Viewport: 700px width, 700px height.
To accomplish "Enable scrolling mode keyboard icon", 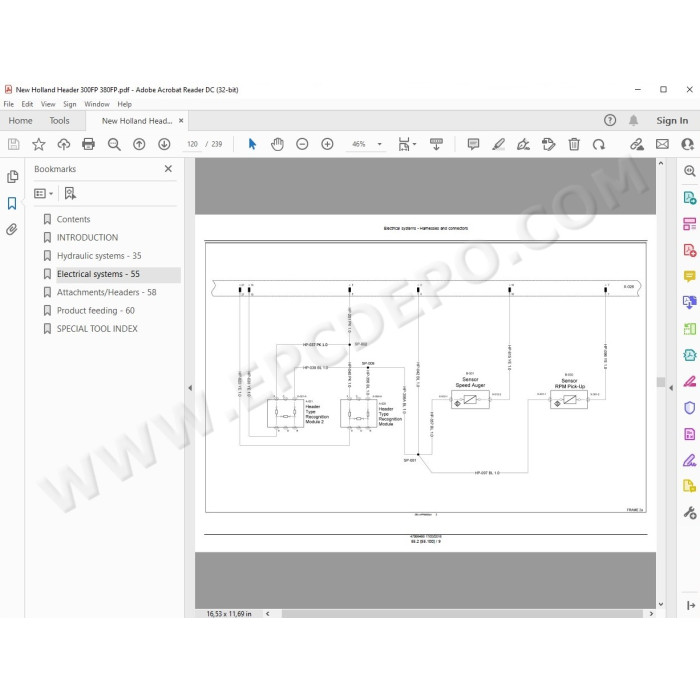I will pyautogui.click(x=436, y=144).
